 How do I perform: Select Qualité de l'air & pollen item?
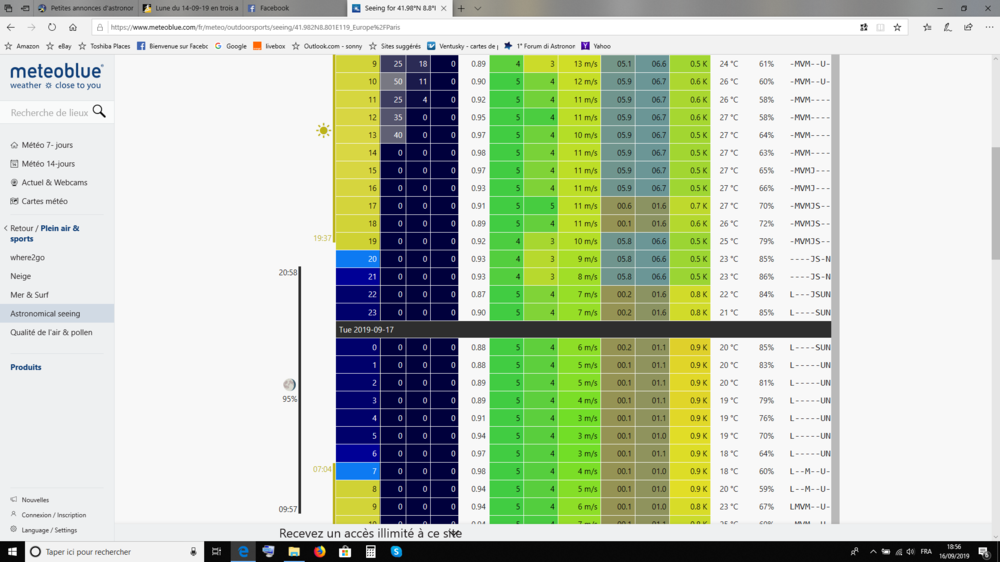[x=51, y=332]
